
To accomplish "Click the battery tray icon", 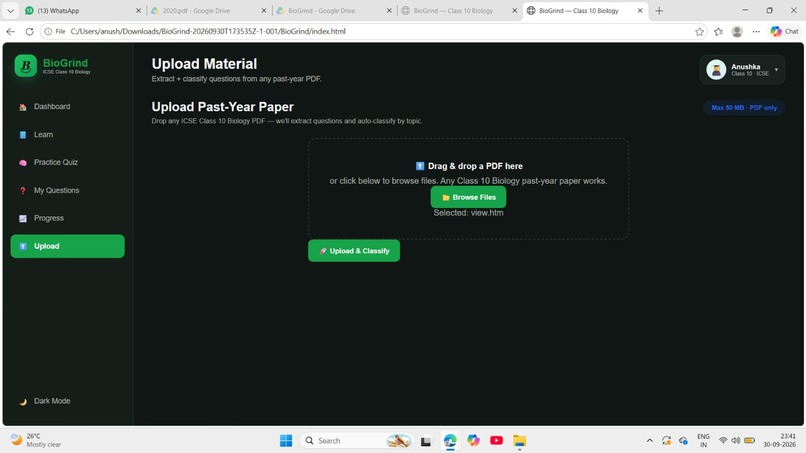I will tap(749, 441).
